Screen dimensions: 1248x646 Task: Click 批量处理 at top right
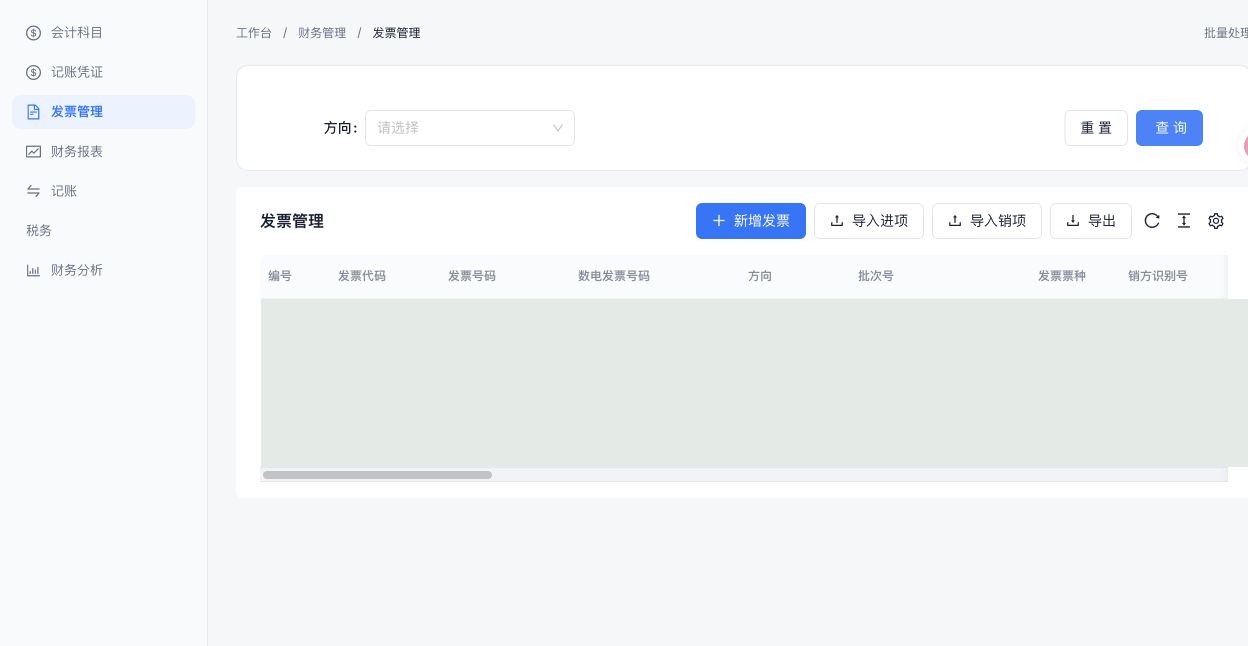[1226, 33]
